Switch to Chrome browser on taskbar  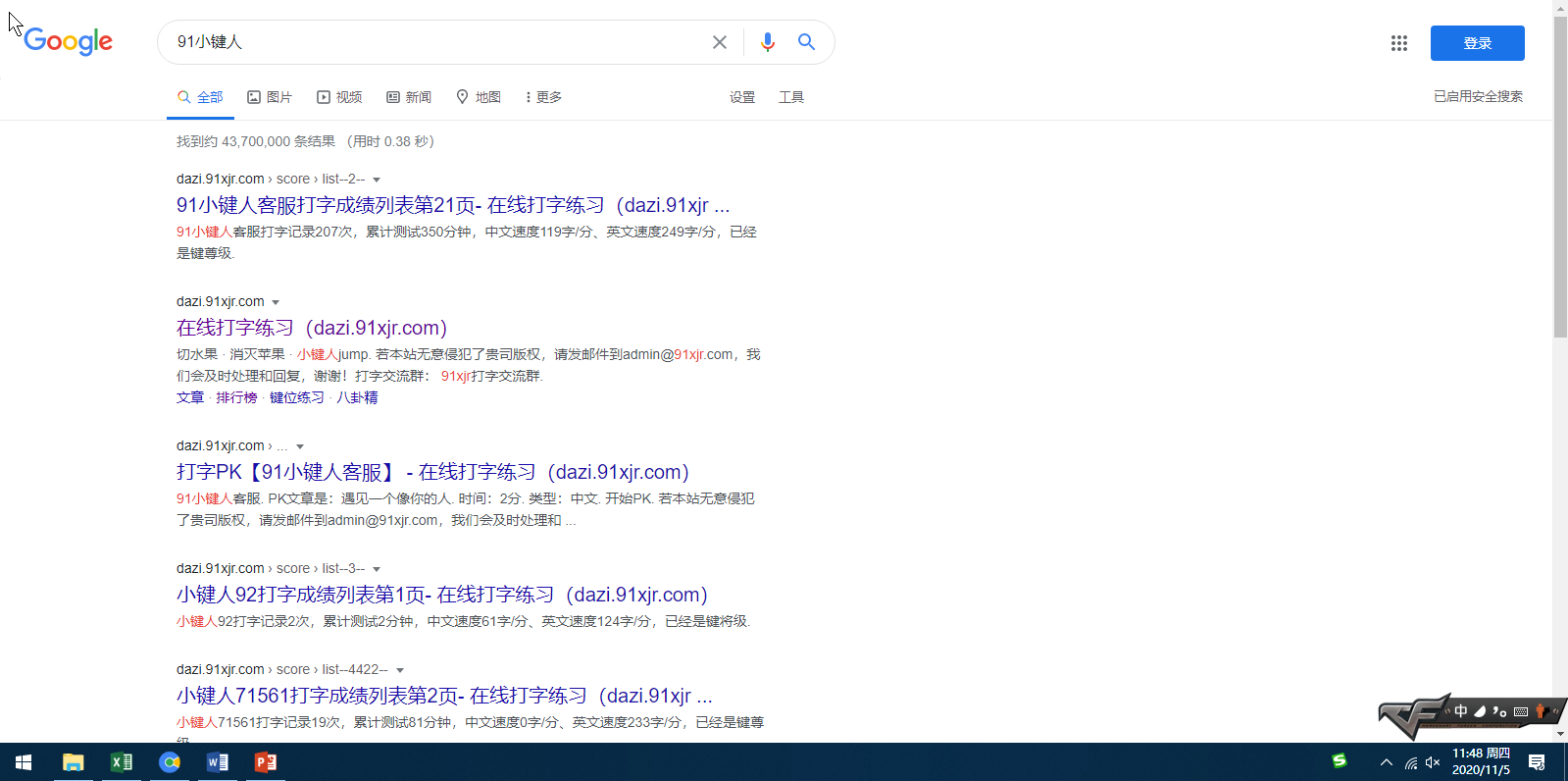click(170, 762)
